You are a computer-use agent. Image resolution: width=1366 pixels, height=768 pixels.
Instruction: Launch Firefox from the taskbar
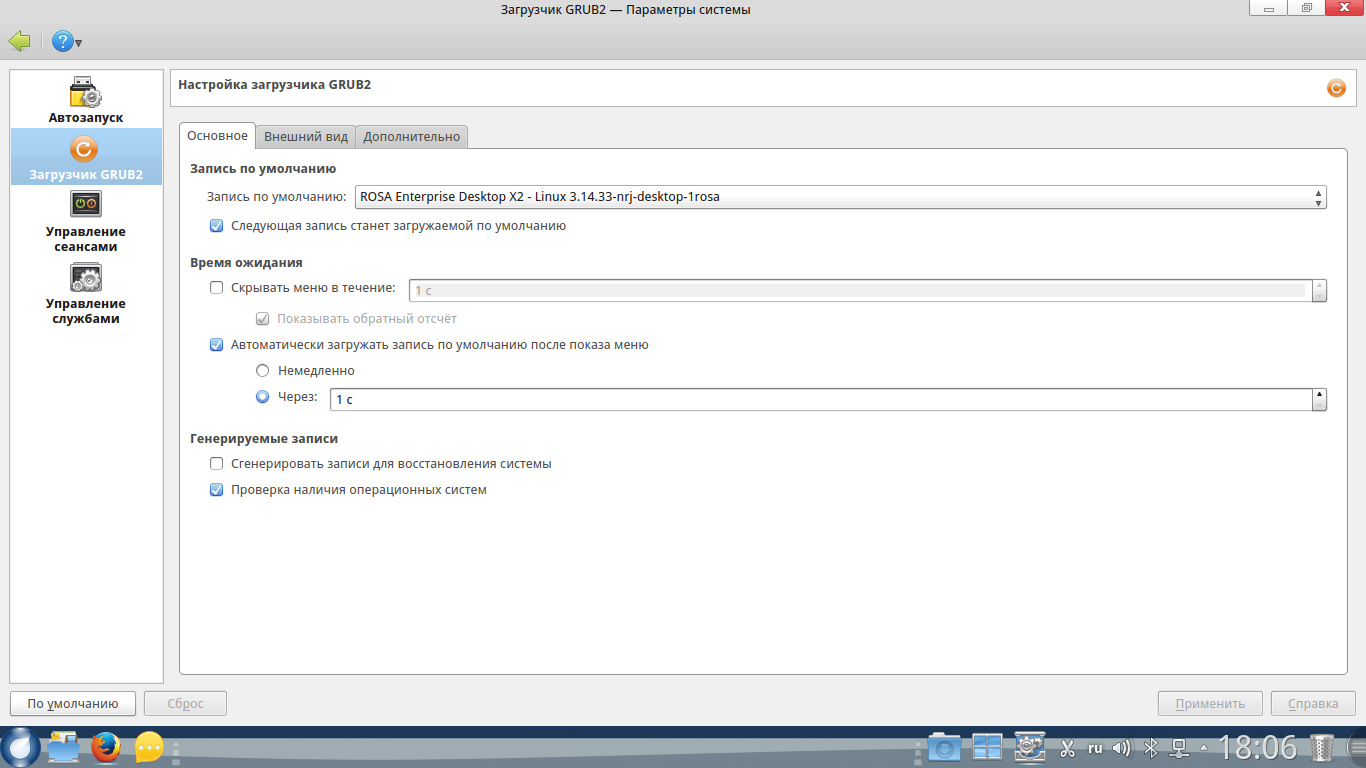pyautogui.click(x=105, y=747)
